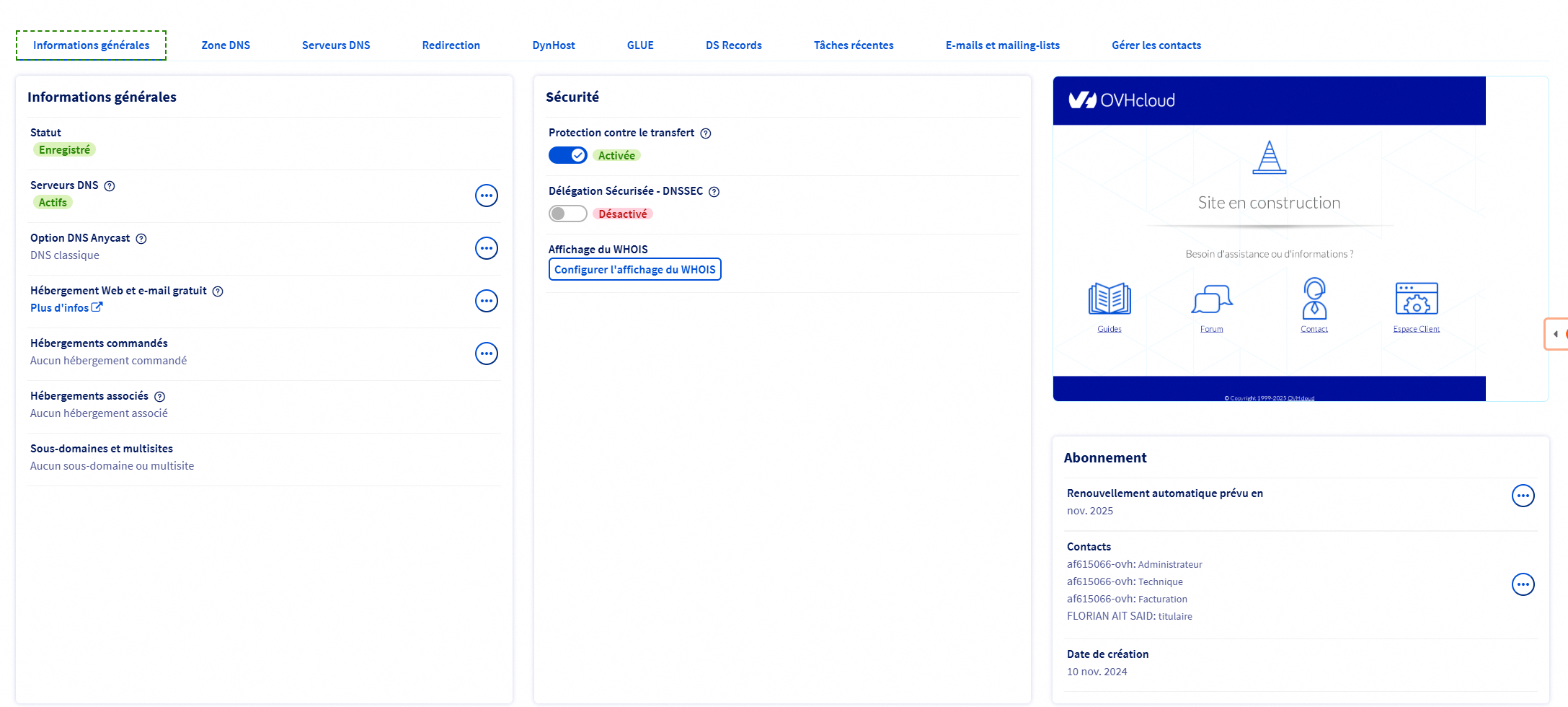Image resolution: width=1568 pixels, height=707 pixels.
Task: Click help icon next to Hébergements associés
Action: [x=160, y=397]
